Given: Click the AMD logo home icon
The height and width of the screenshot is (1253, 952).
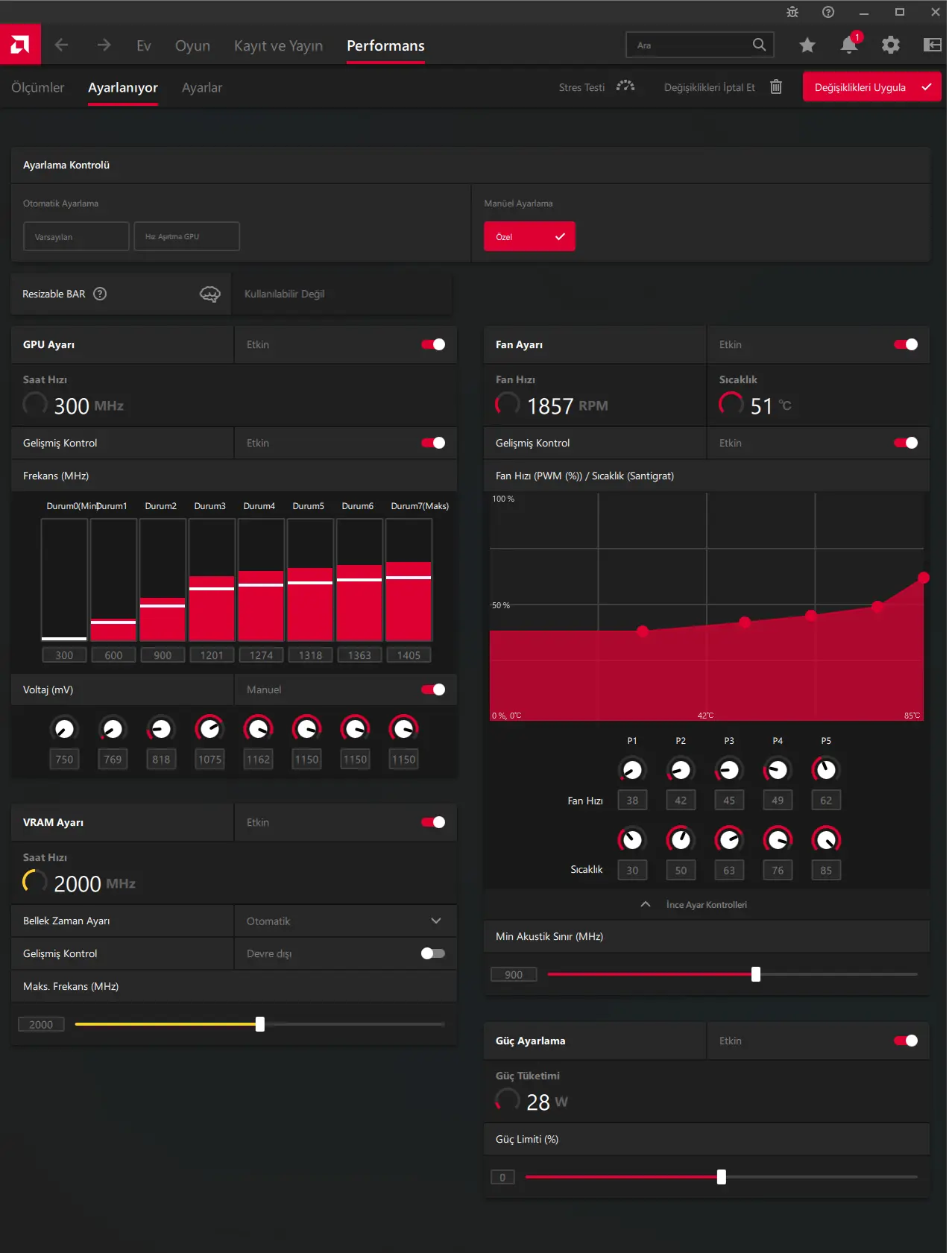Looking at the screenshot, I should pyautogui.click(x=20, y=45).
